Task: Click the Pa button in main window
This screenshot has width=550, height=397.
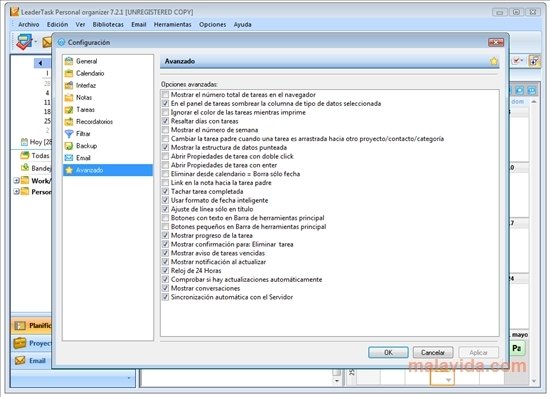Action: [517, 348]
